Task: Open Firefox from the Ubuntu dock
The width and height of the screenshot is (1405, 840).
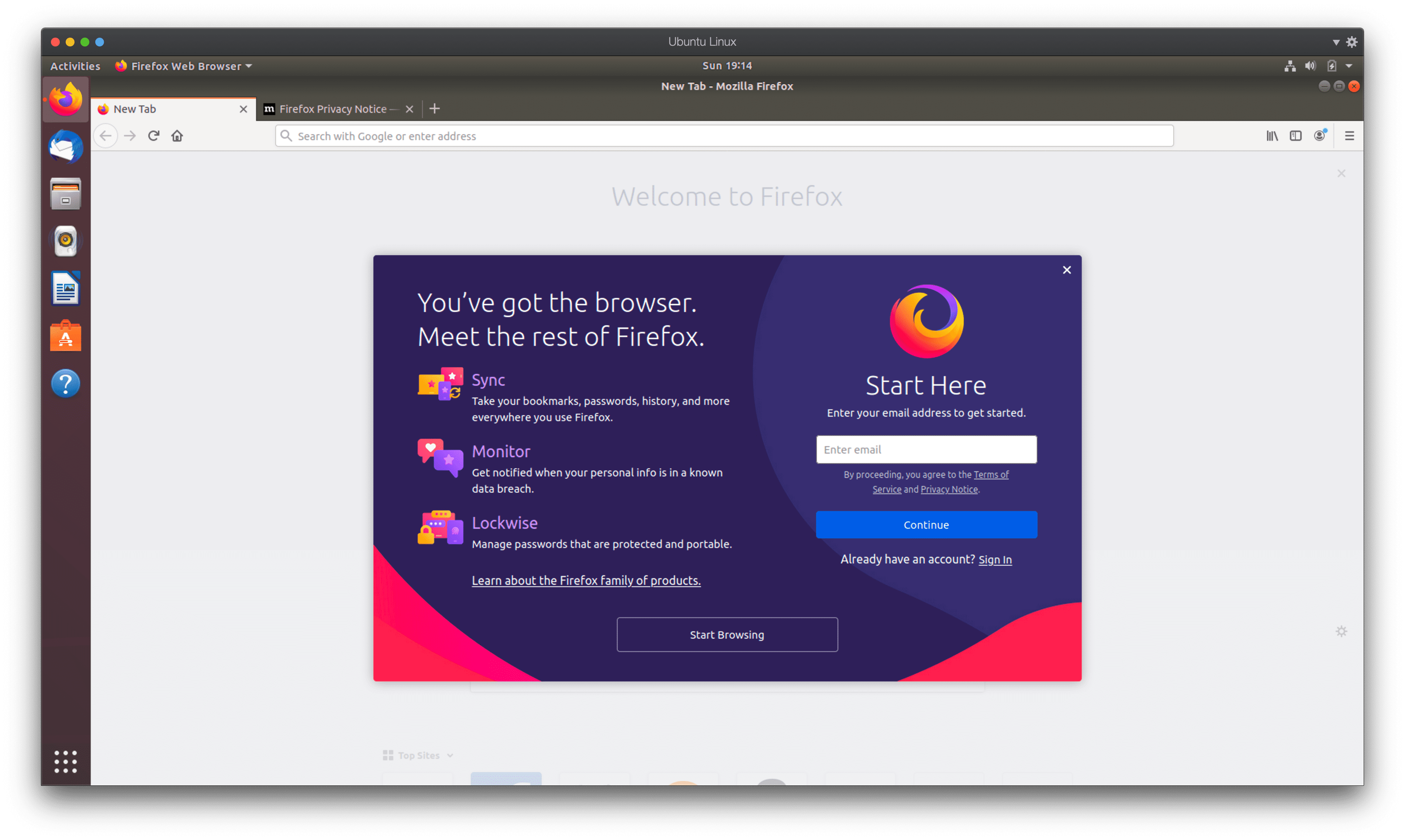Action: (x=66, y=100)
